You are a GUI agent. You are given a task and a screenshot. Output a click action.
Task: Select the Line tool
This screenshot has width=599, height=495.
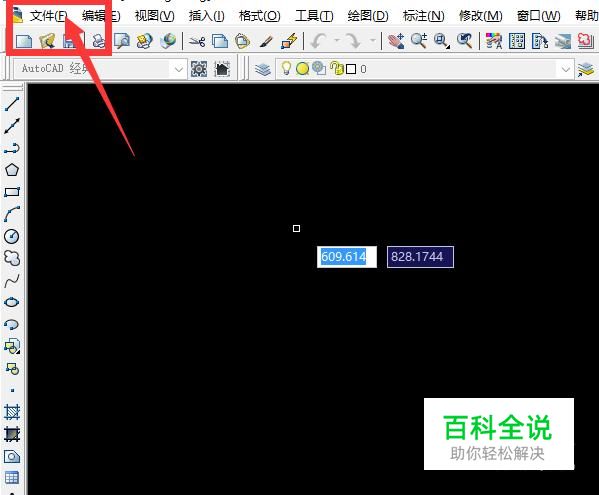pos(12,104)
